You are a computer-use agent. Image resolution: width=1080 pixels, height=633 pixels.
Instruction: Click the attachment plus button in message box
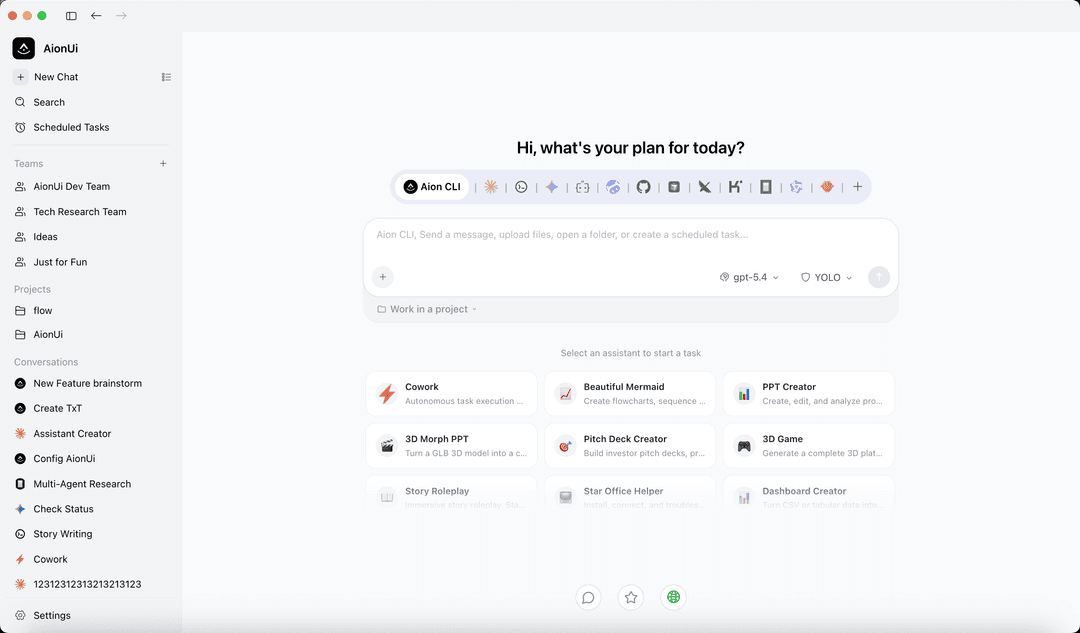[383, 277]
